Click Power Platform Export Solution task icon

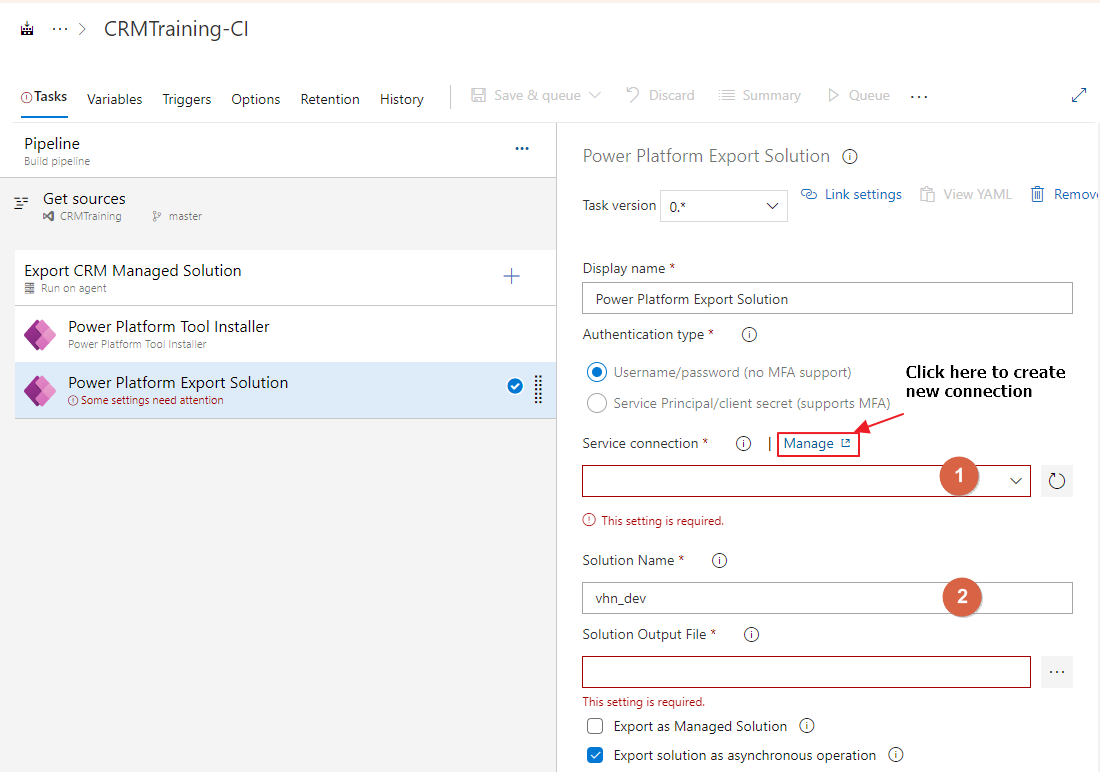click(x=40, y=391)
